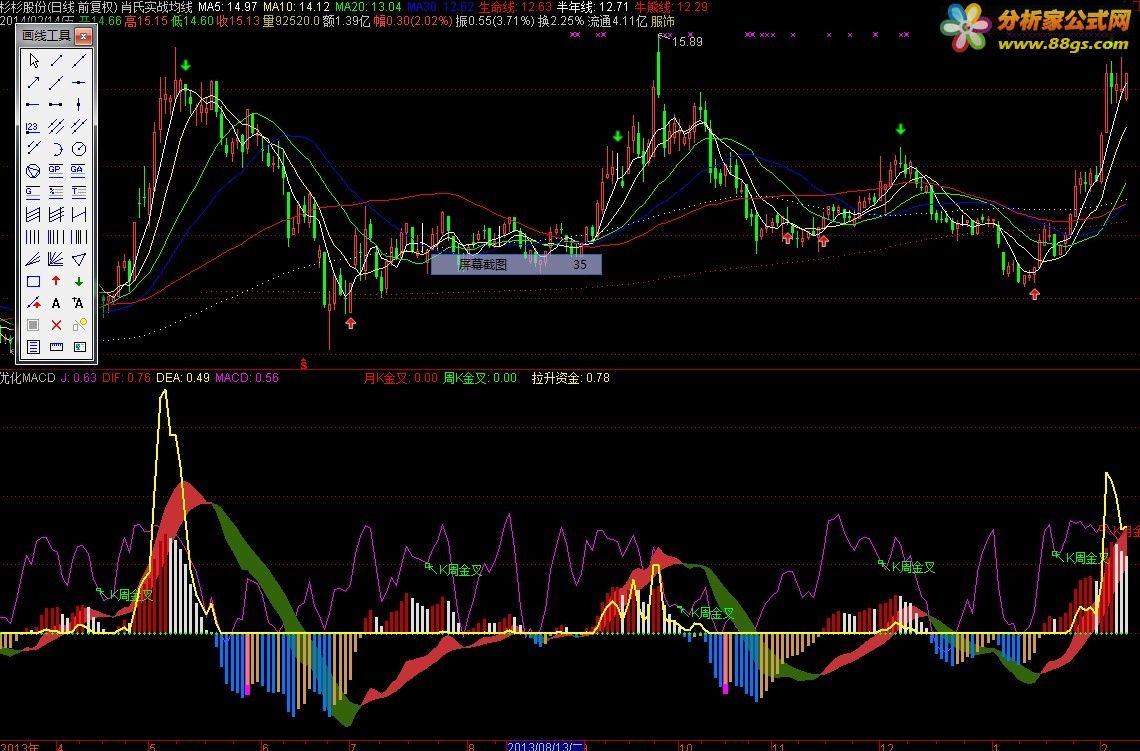This screenshot has height=751, width=1140.
Task: Click the MA20: 13.04 indicator value
Action: tap(368, 7)
